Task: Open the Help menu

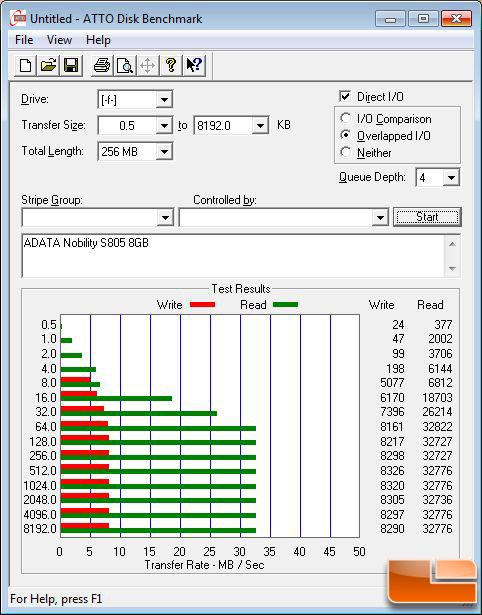Action: [98, 40]
